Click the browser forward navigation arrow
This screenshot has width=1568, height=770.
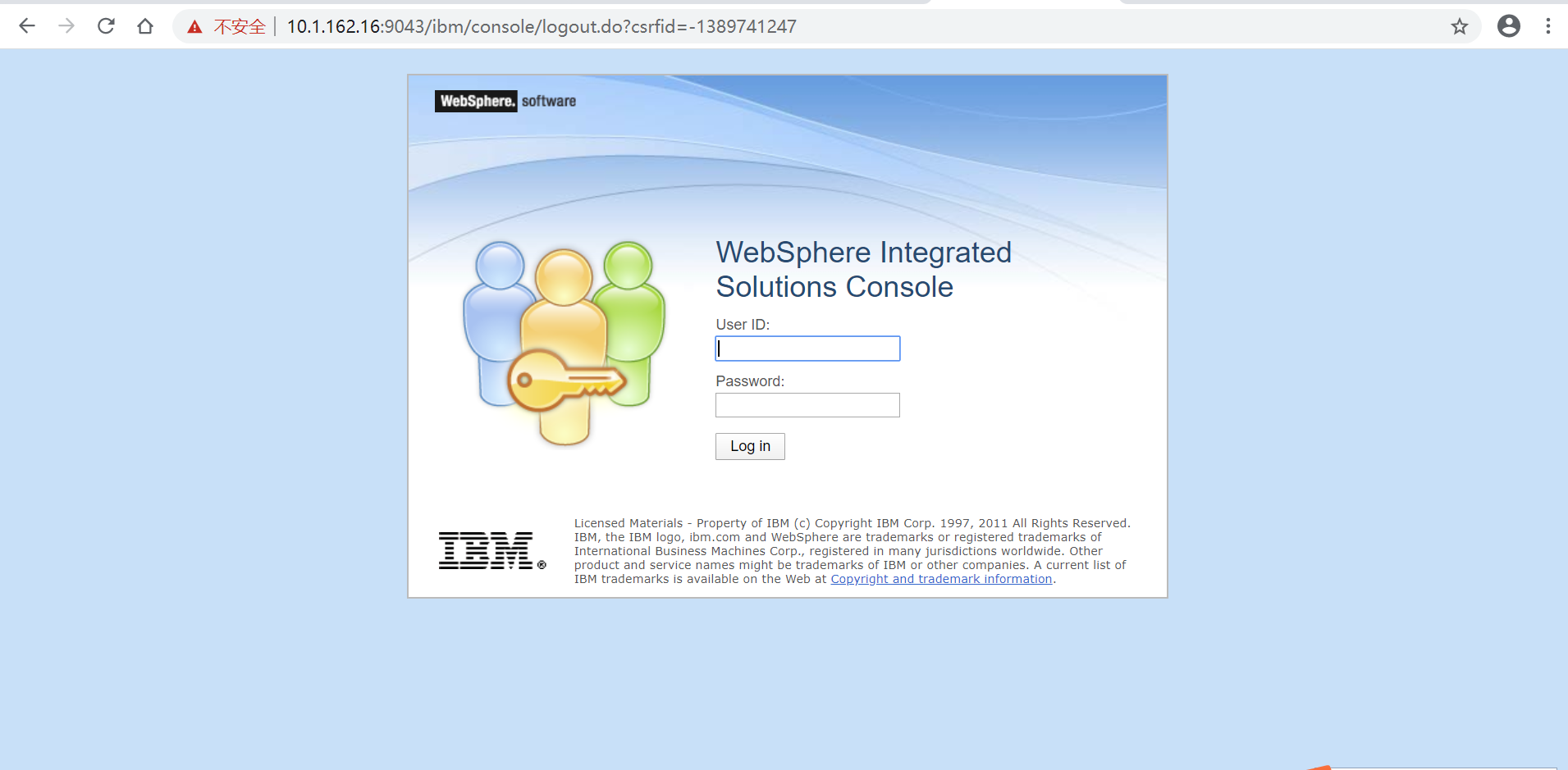66,25
